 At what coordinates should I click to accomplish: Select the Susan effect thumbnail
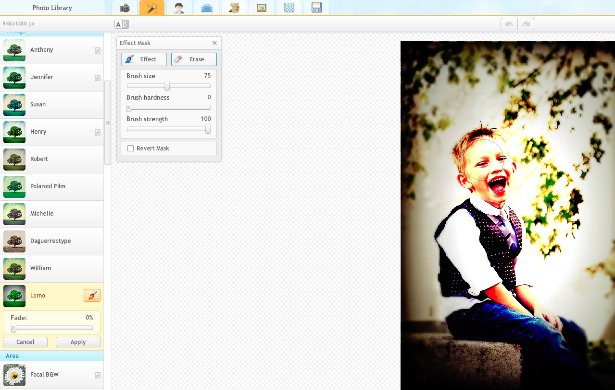pos(14,105)
